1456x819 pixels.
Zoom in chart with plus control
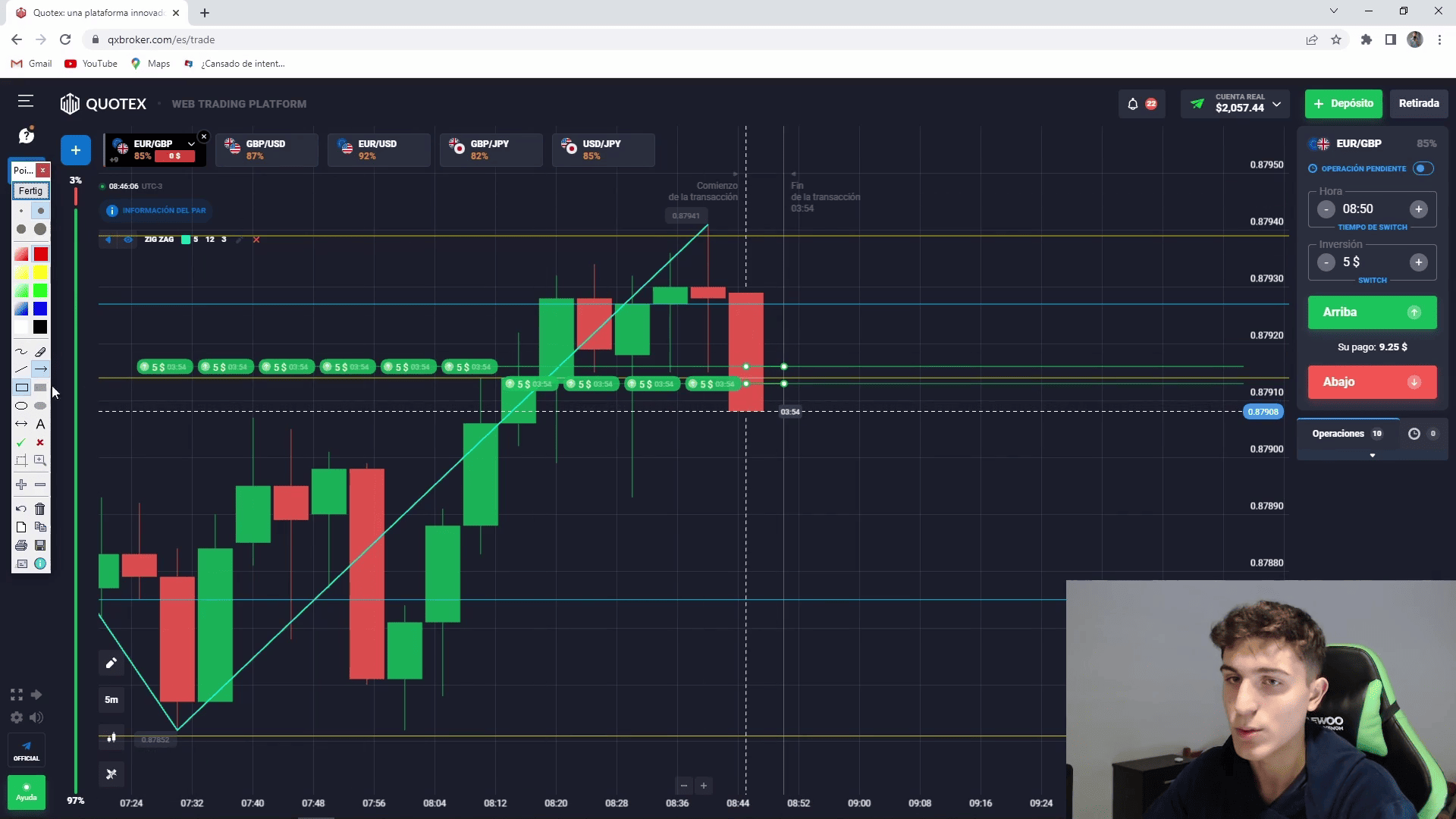point(704,786)
